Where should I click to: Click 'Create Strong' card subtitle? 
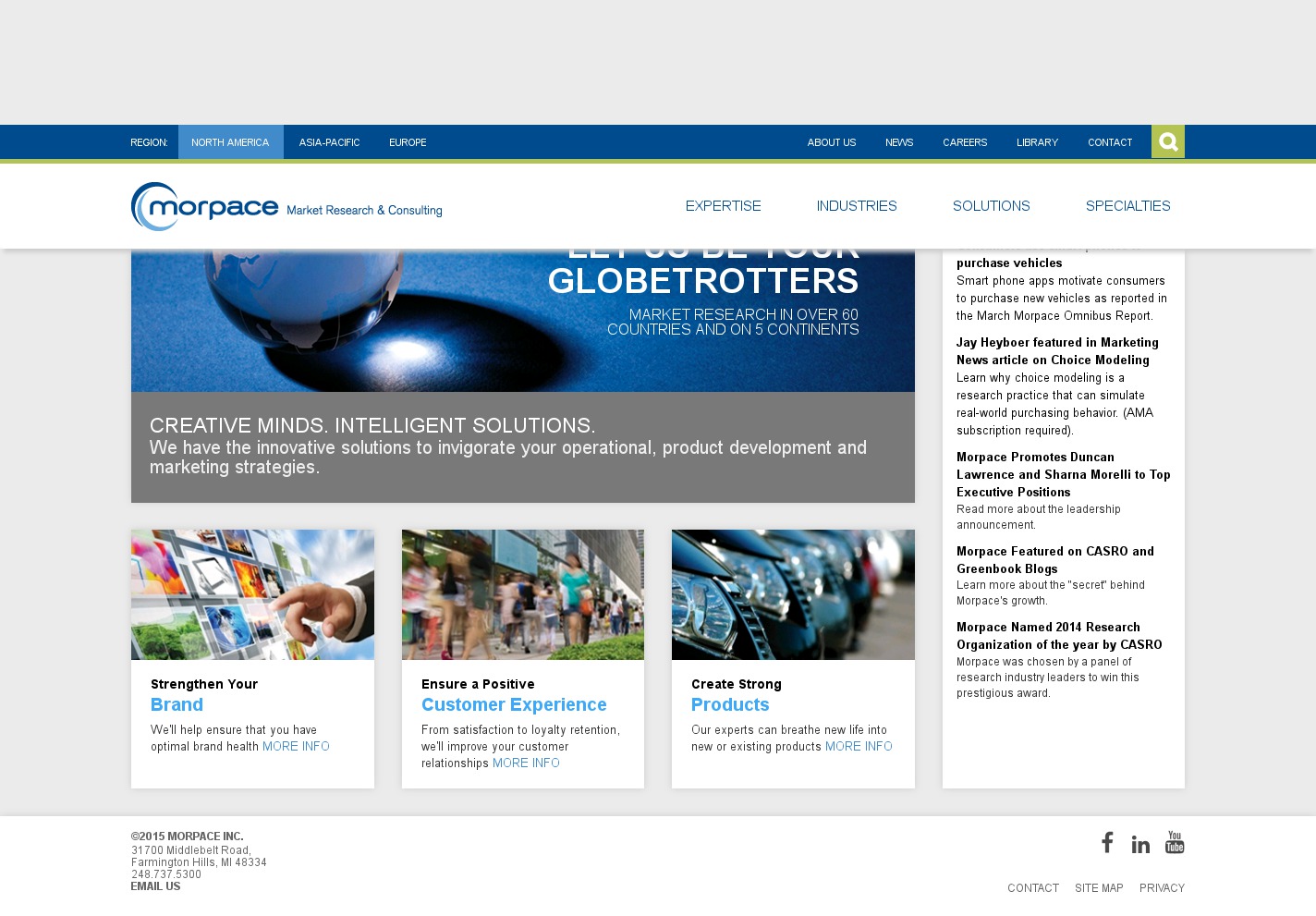tap(737, 684)
